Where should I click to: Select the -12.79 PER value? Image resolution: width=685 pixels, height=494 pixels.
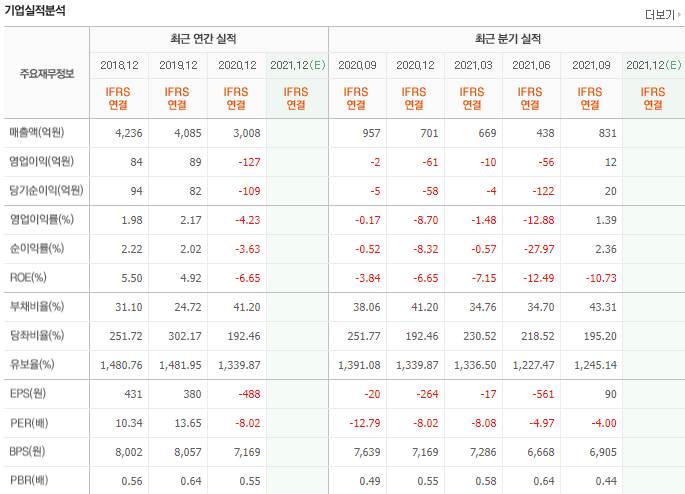point(365,423)
